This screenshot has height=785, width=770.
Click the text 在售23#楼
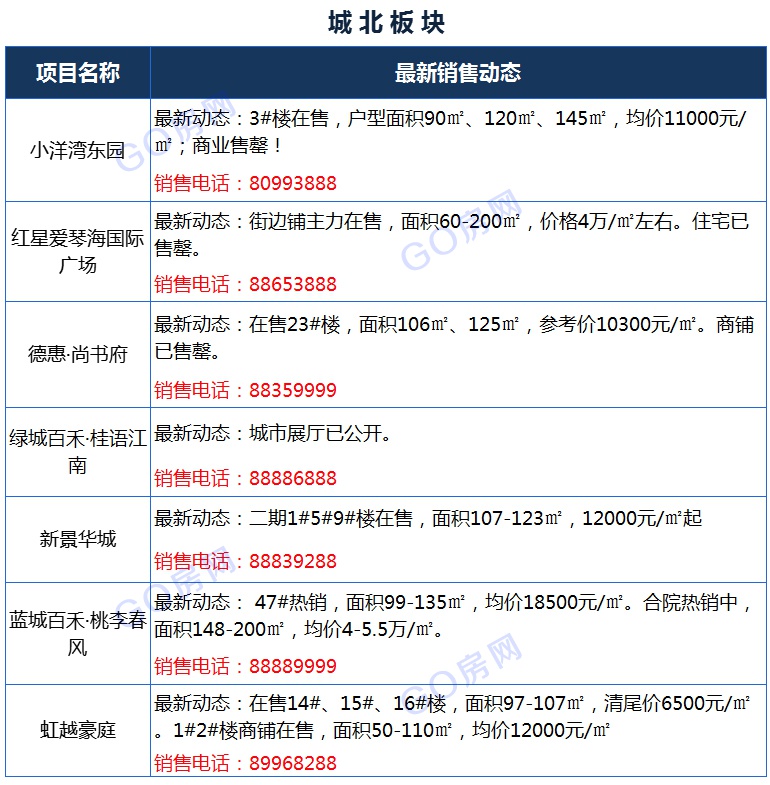[295, 324]
